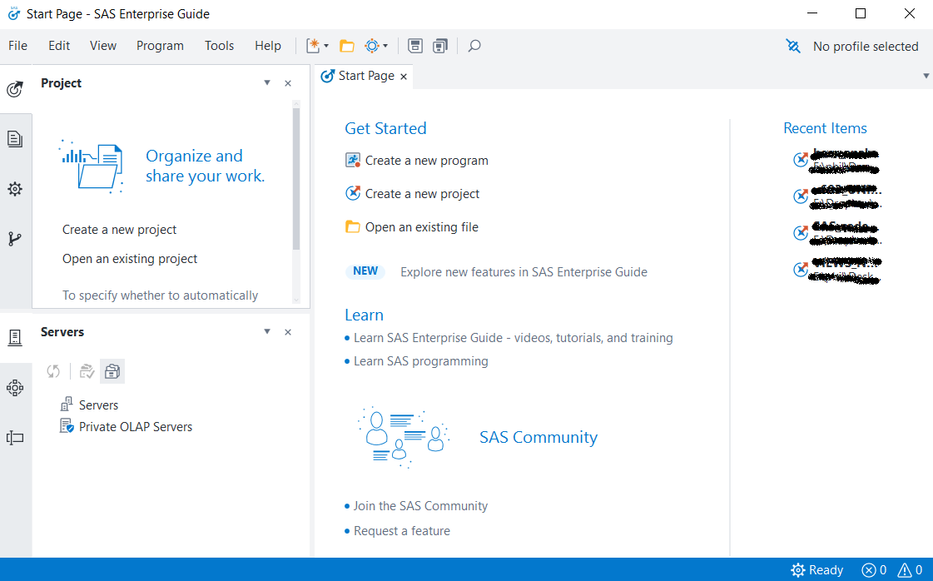The height and width of the screenshot is (581, 933).
Task: Click the Project pane vertical scrollbar
Action: coord(296,180)
